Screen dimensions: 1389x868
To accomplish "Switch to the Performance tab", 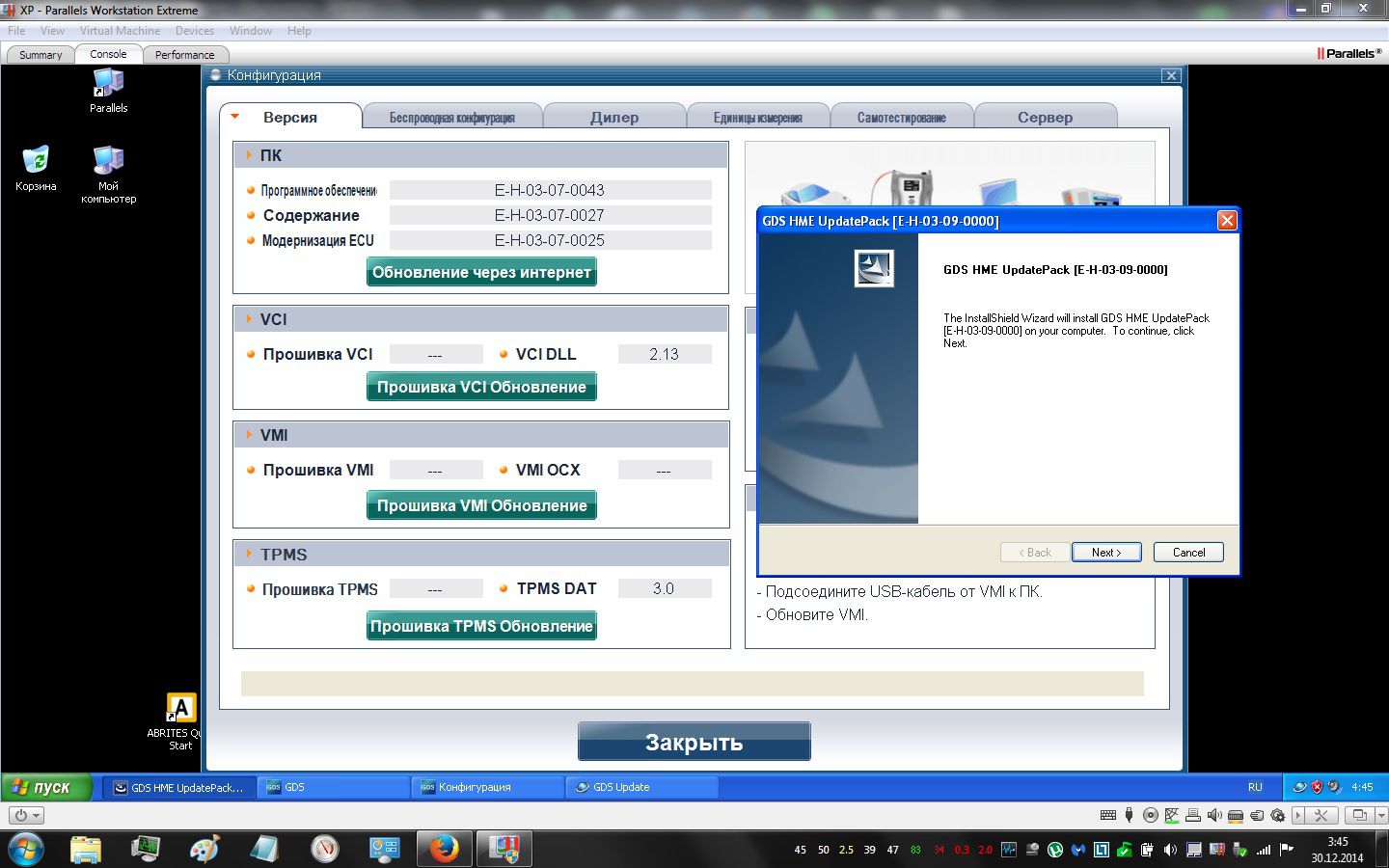I will (184, 55).
